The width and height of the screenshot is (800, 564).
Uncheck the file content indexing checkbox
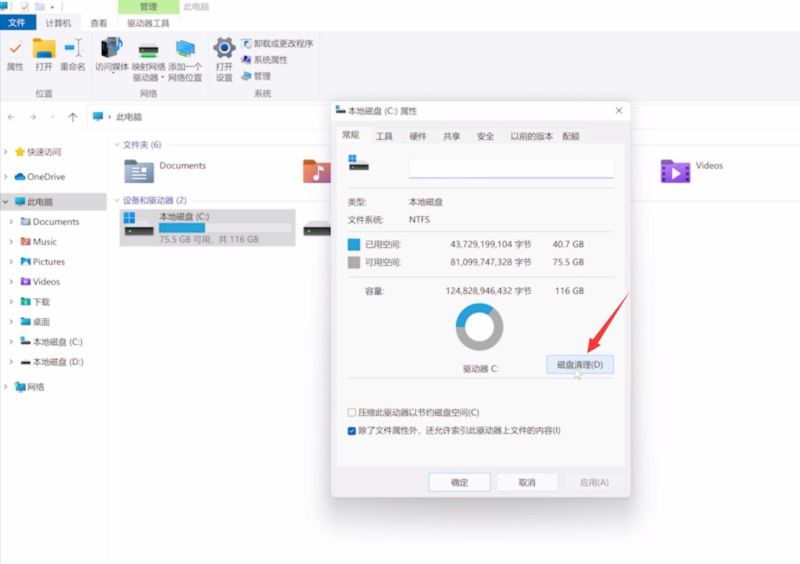tap(352, 431)
